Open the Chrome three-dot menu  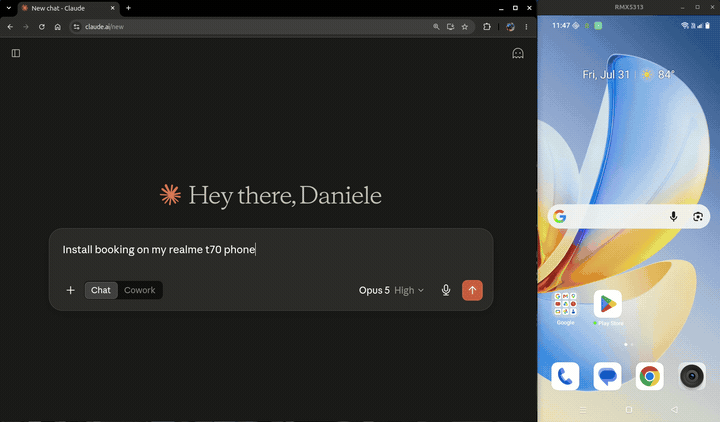pos(526,27)
